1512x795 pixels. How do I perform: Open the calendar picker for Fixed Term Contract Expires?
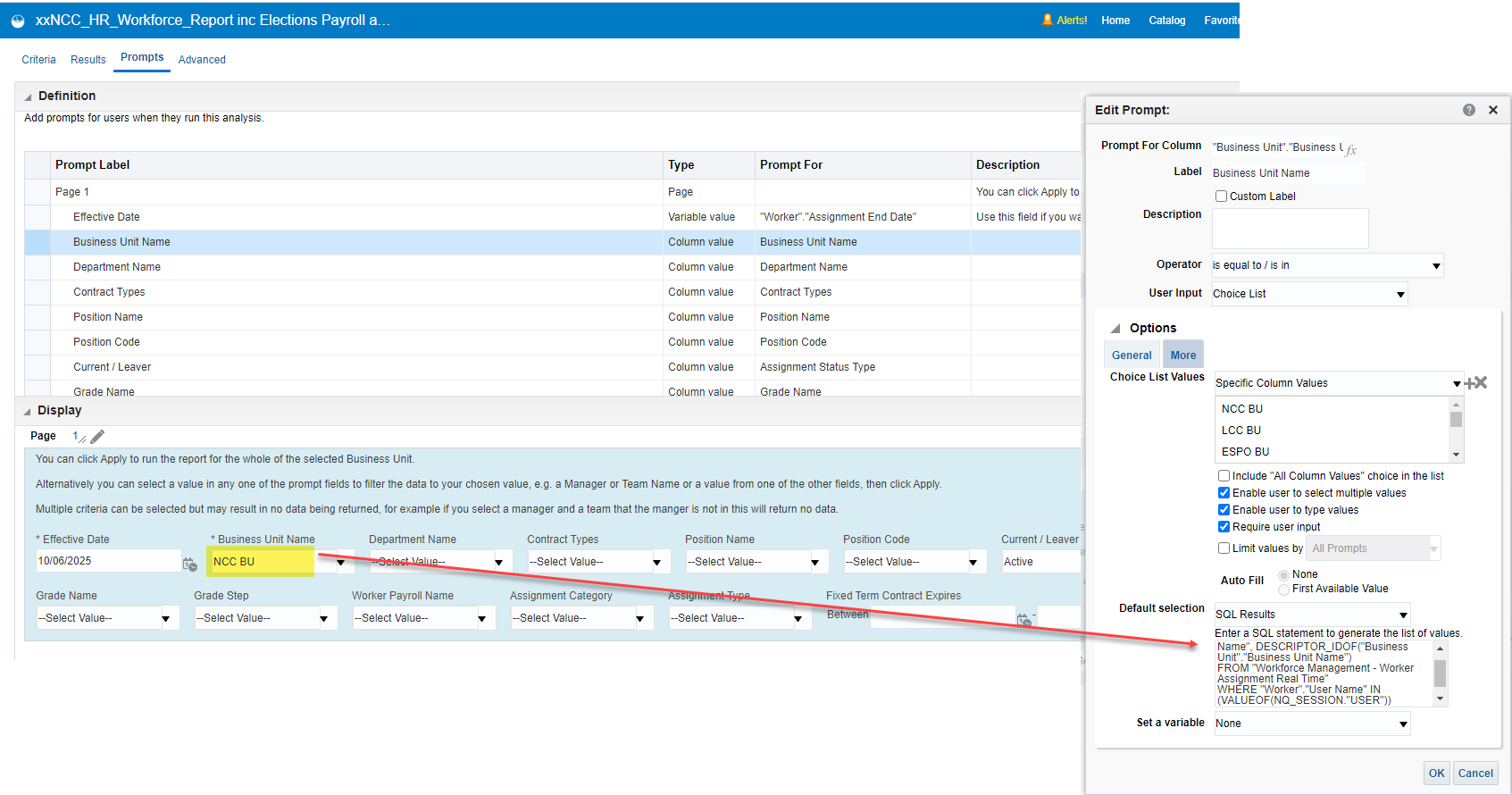coord(1024,620)
